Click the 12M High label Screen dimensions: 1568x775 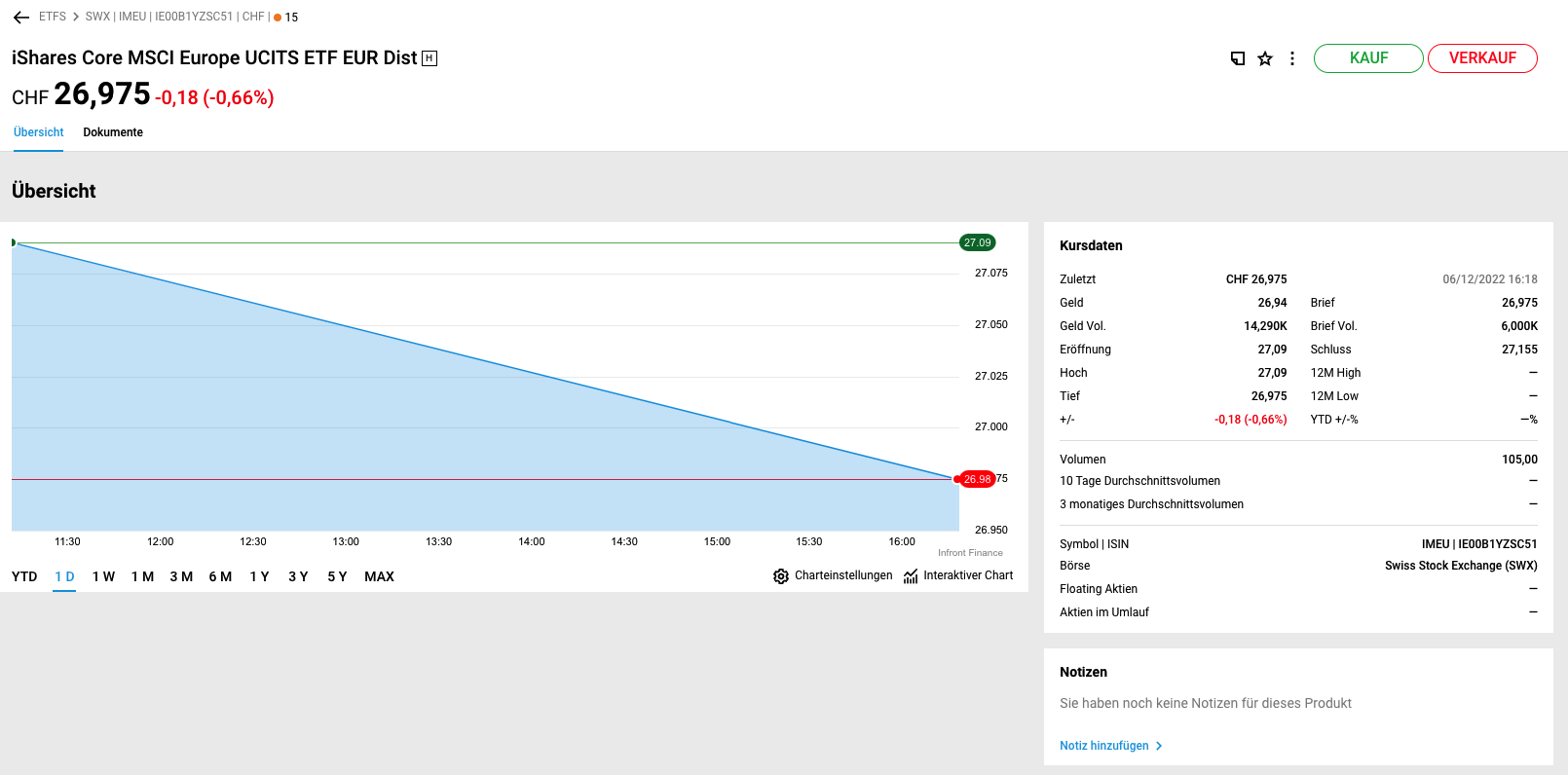pyautogui.click(x=1335, y=373)
